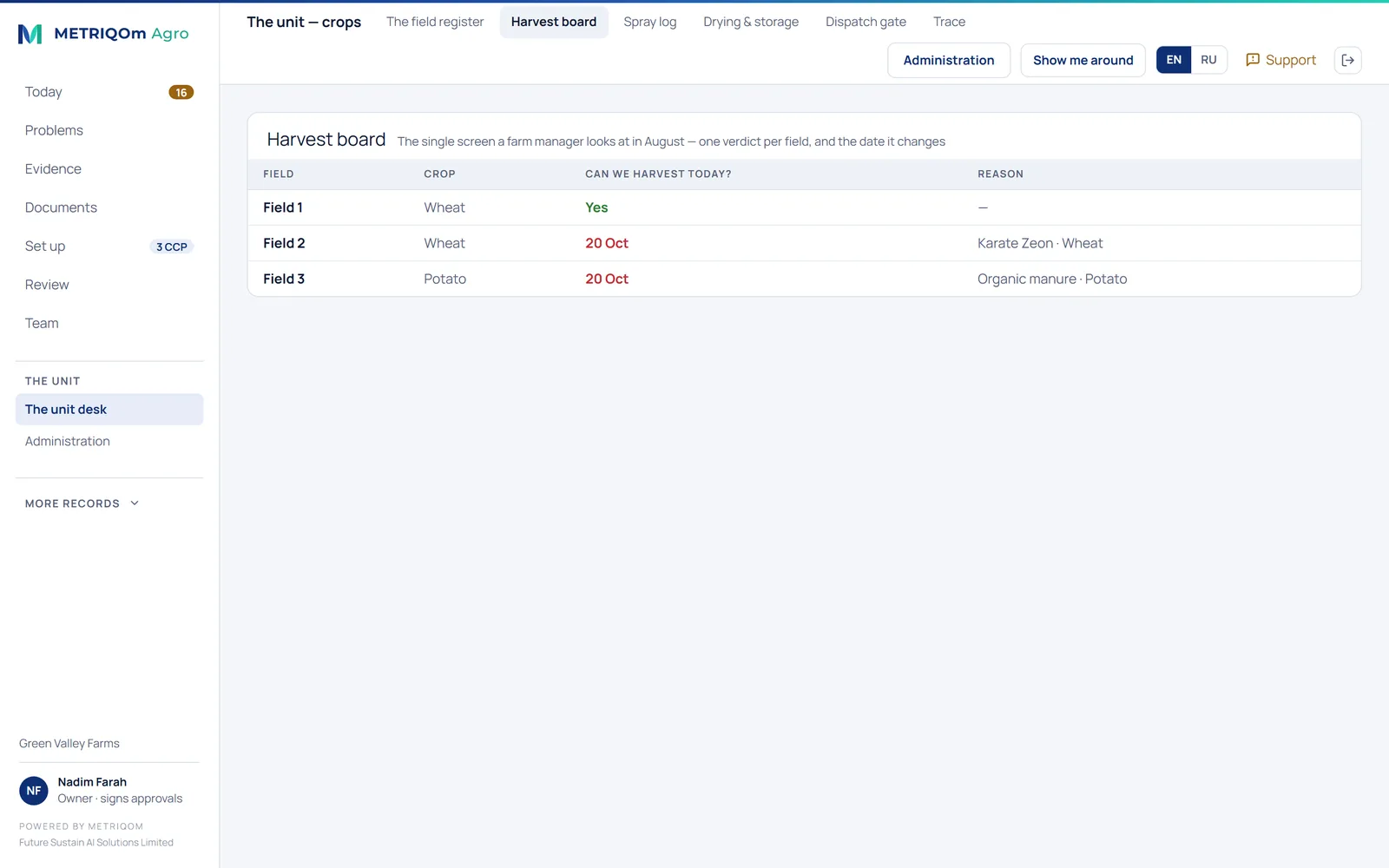Screen dimensions: 1389x868
Task: Open Set up in sidebar
Action: coord(109,247)
